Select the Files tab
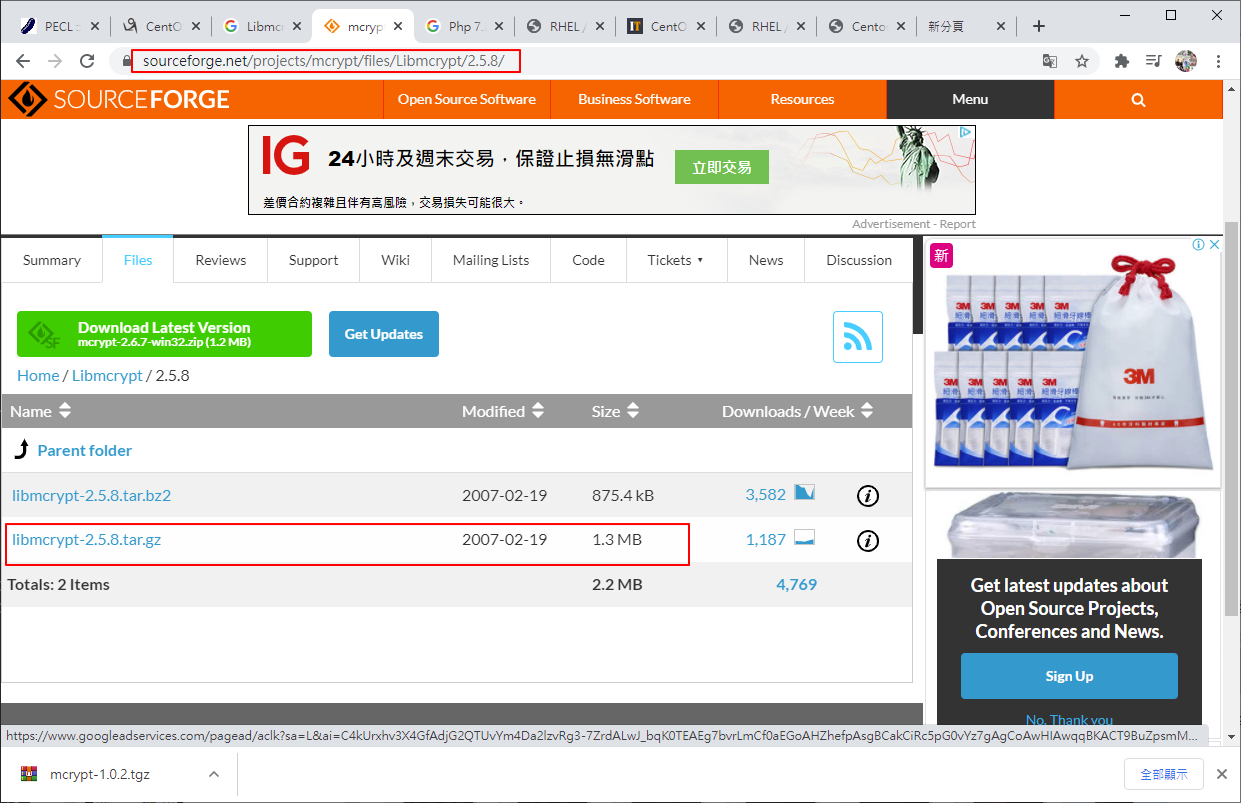 click(x=138, y=260)
